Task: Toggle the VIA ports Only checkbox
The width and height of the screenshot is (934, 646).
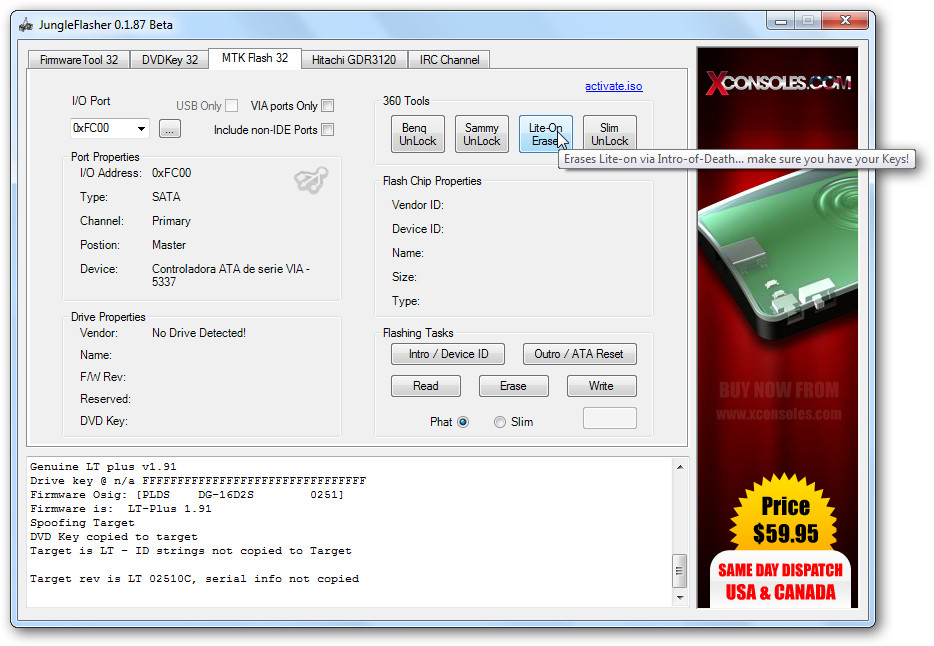Action: coord(328,106)
